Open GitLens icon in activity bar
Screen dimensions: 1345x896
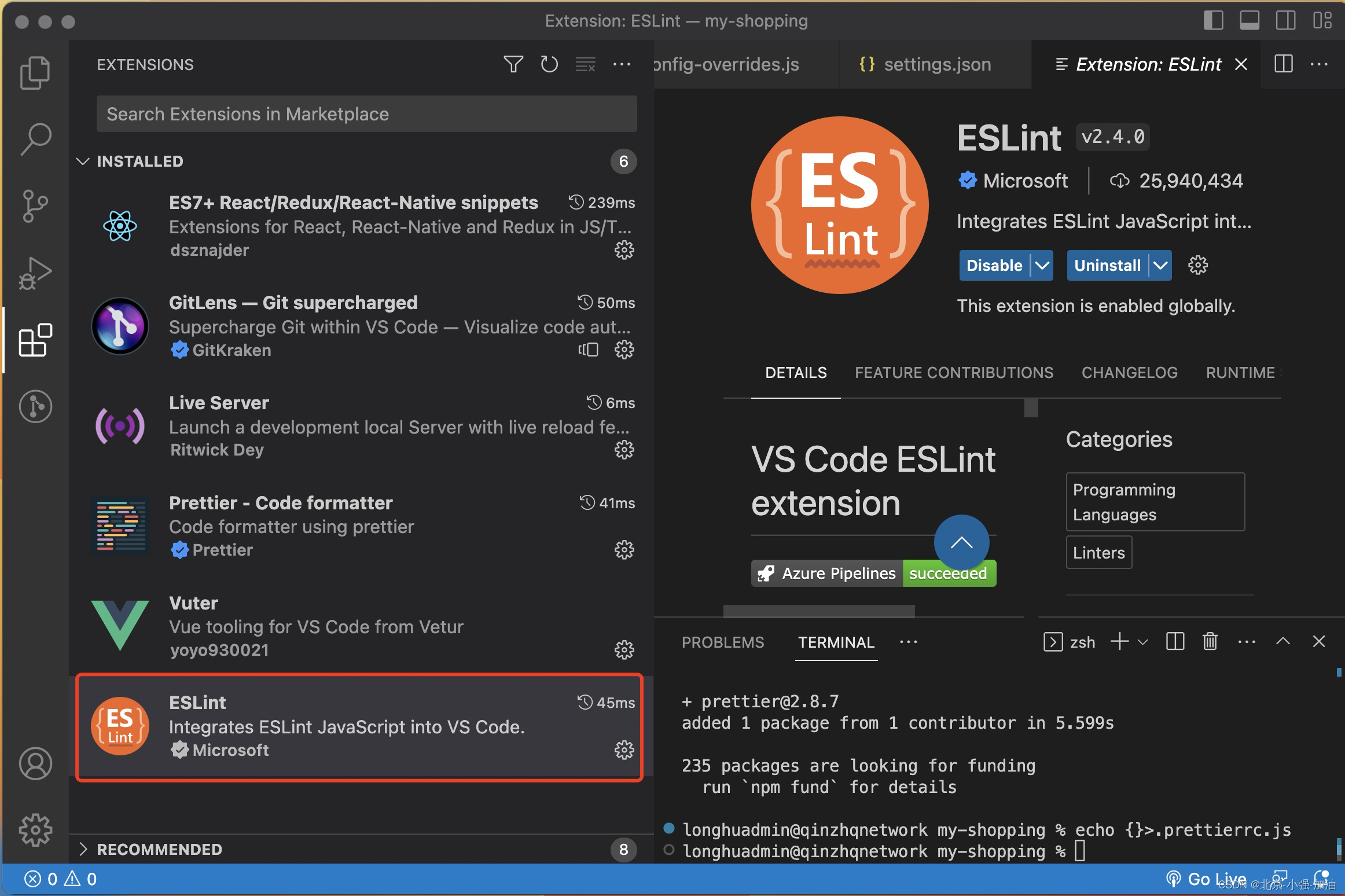tap(35, 406)
